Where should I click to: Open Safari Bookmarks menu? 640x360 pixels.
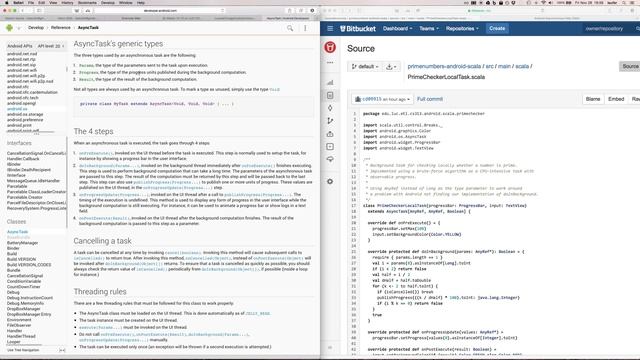click(x=87, y=2)
